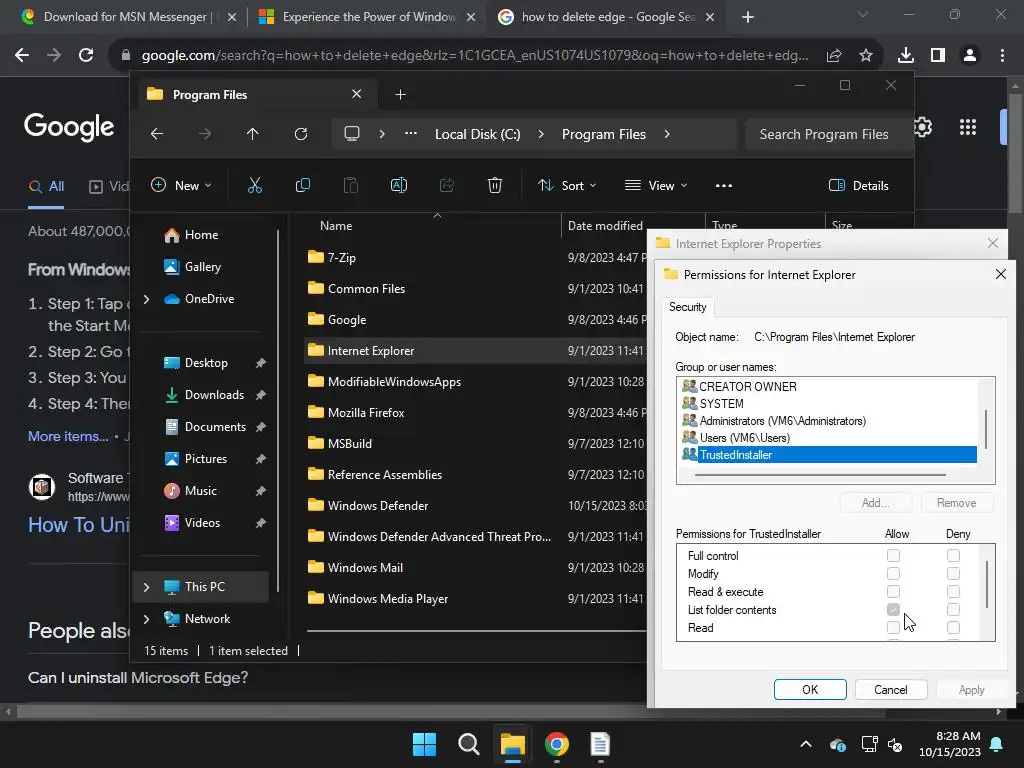Select the All tab in Google results
The height and width of the screenshot is (768, 1024).
(x=46, y=187)
